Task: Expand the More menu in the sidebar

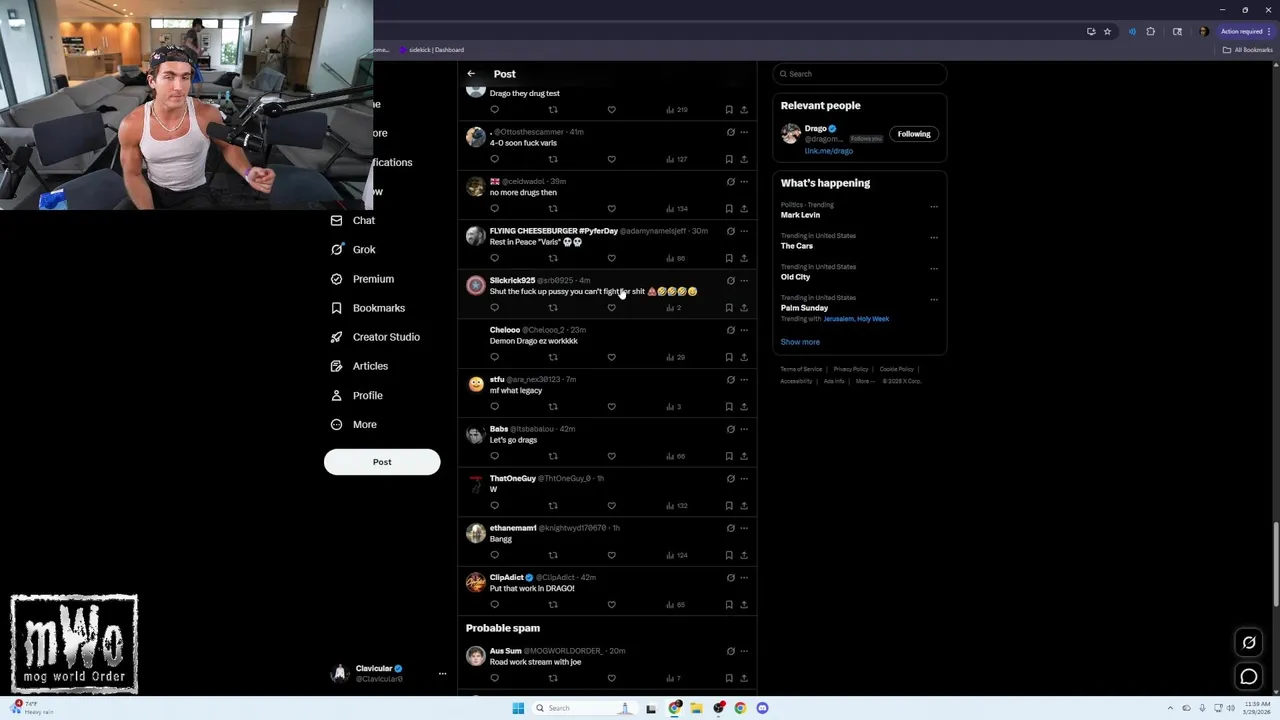Action: tap(354, 424)
